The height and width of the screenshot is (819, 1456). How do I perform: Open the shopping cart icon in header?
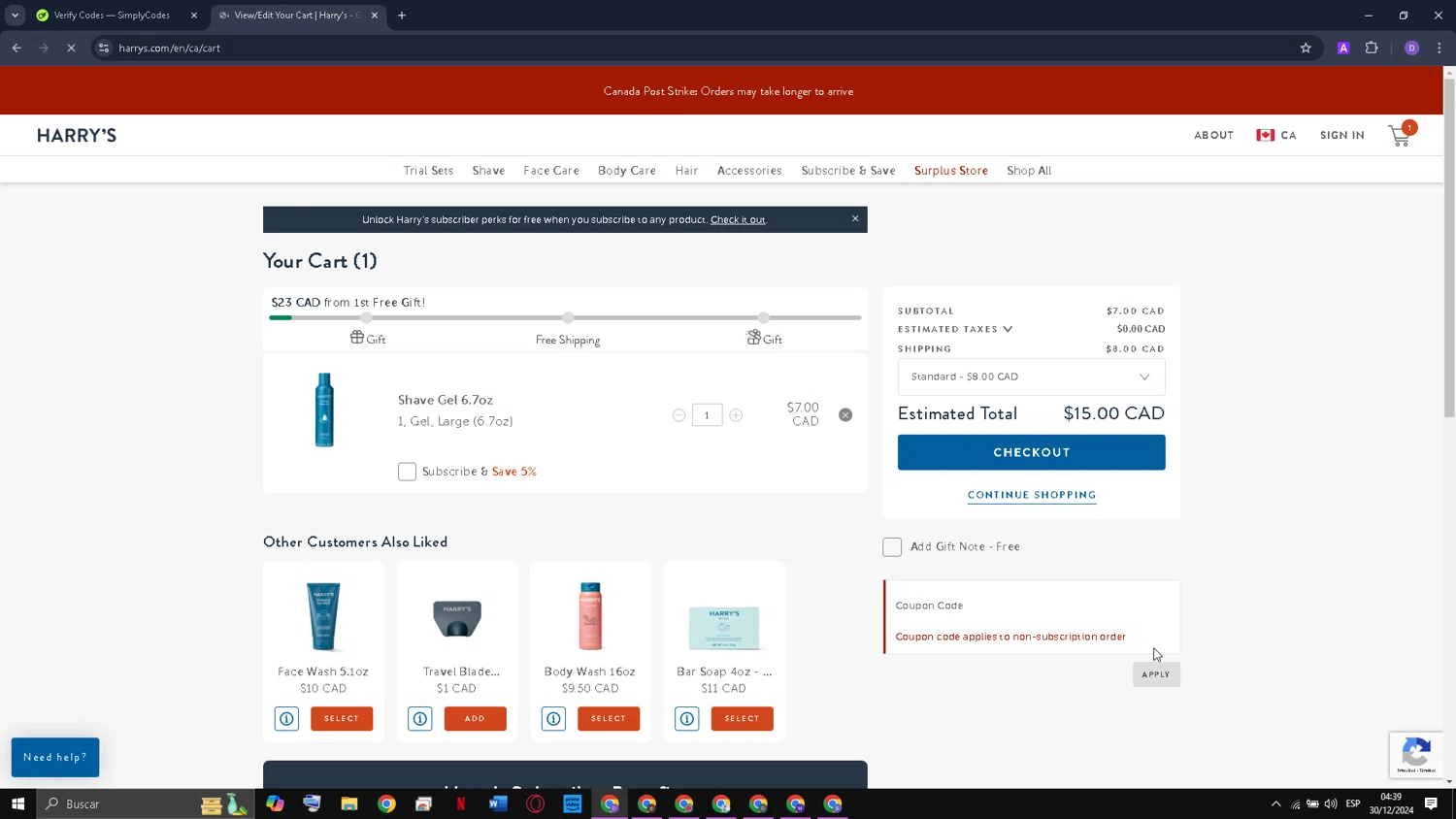[1400, 135]
